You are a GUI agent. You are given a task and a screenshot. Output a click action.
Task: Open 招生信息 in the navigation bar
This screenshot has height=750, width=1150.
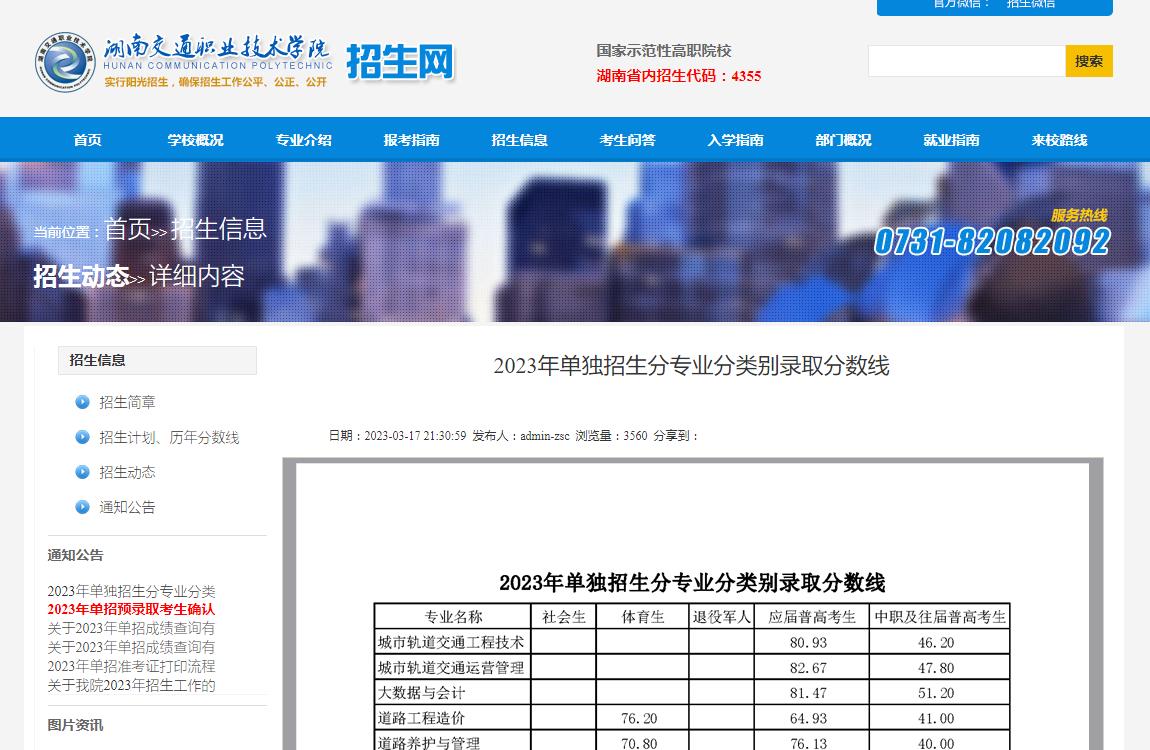point(519,140)
